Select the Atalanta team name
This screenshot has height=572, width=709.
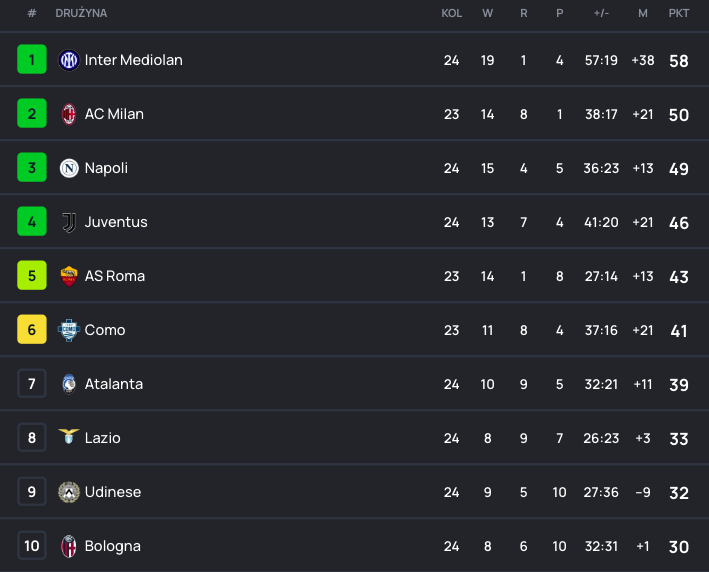pyautogui.click(x=113, y=384)
